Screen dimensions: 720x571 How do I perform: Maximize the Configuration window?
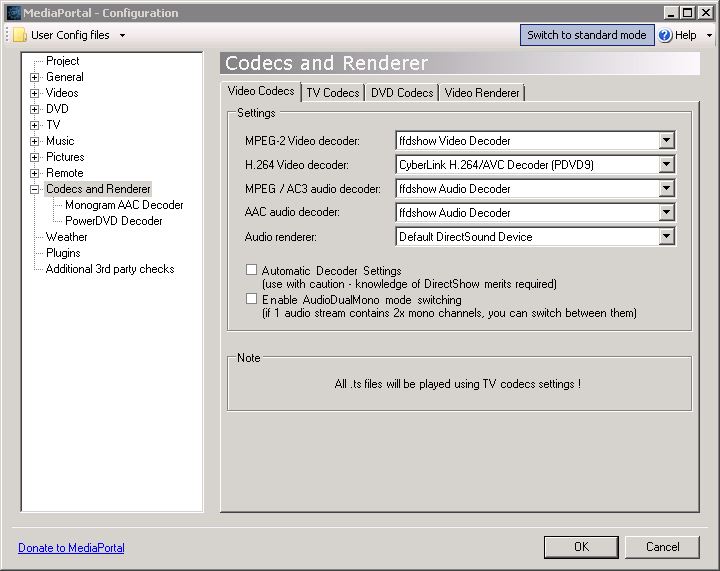click(688, 13)
